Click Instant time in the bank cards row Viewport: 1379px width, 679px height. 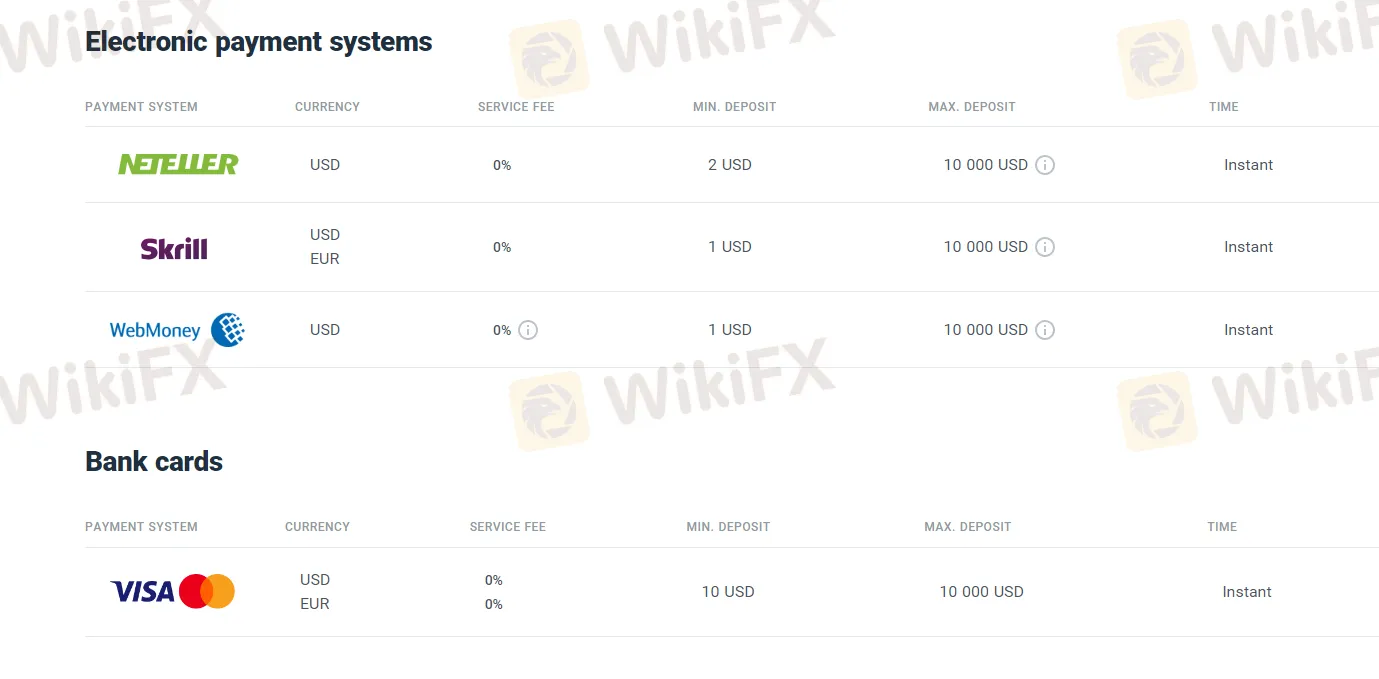point(1247,592)
